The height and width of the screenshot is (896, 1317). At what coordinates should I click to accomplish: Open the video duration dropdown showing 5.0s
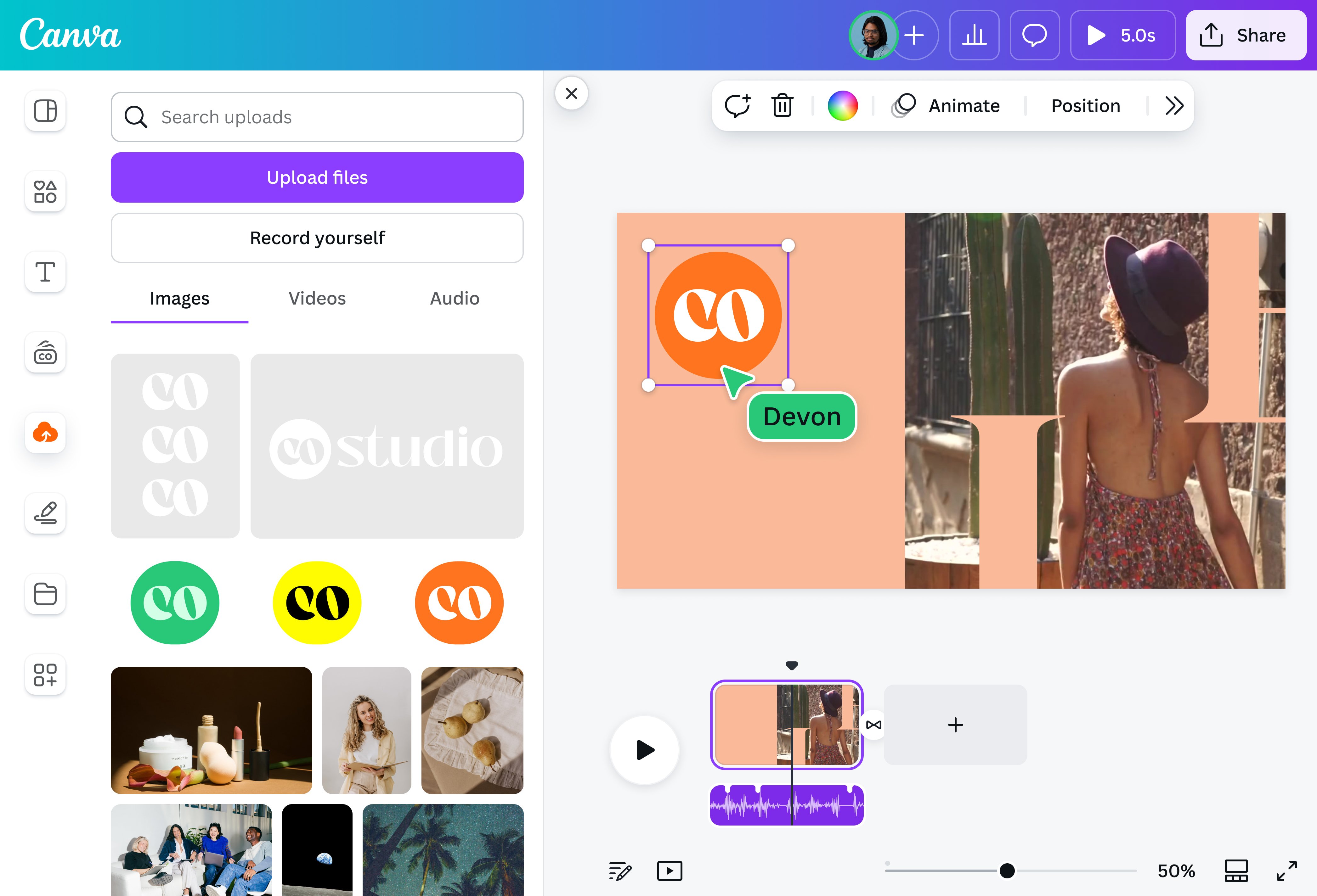coord(1122,35)
